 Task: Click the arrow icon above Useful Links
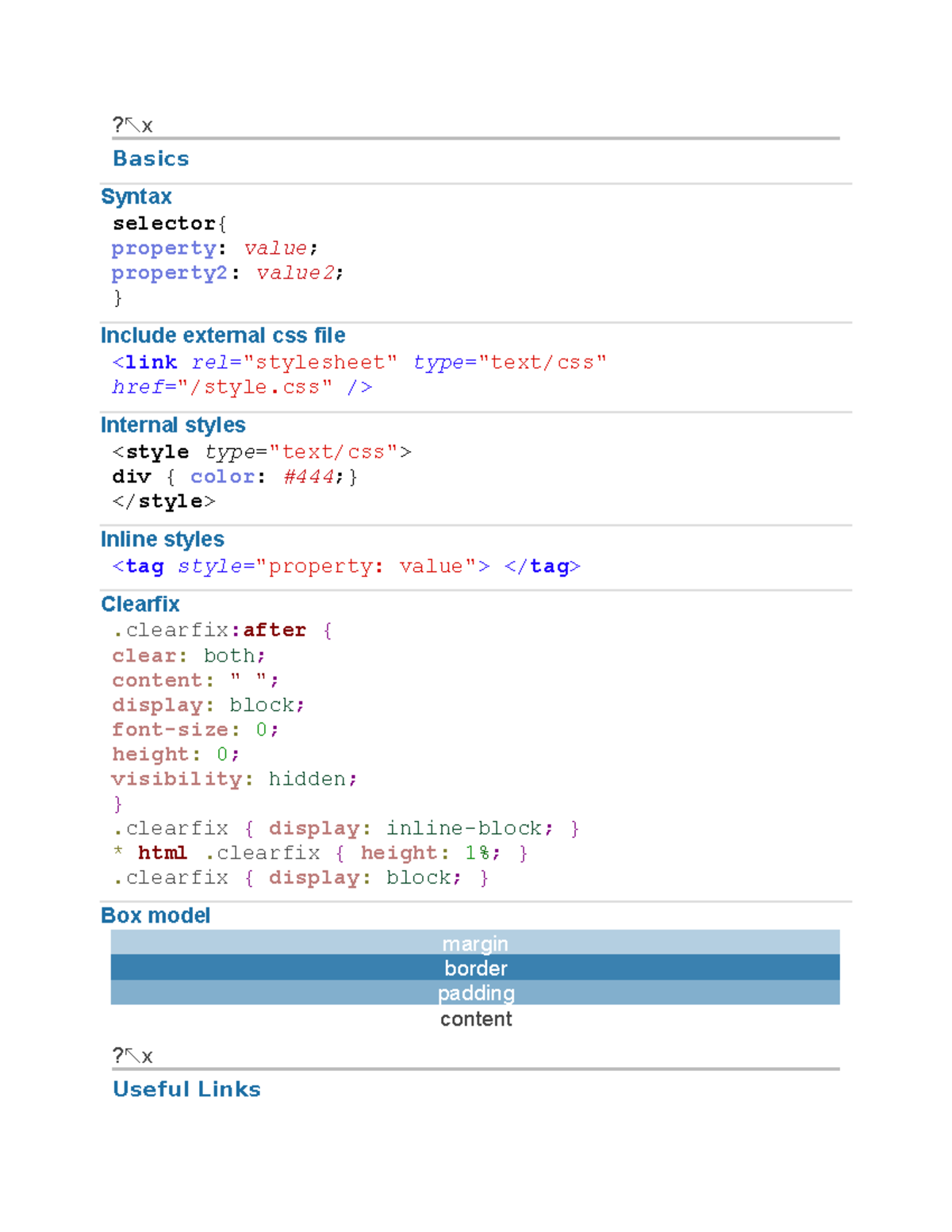[132, 1055]
